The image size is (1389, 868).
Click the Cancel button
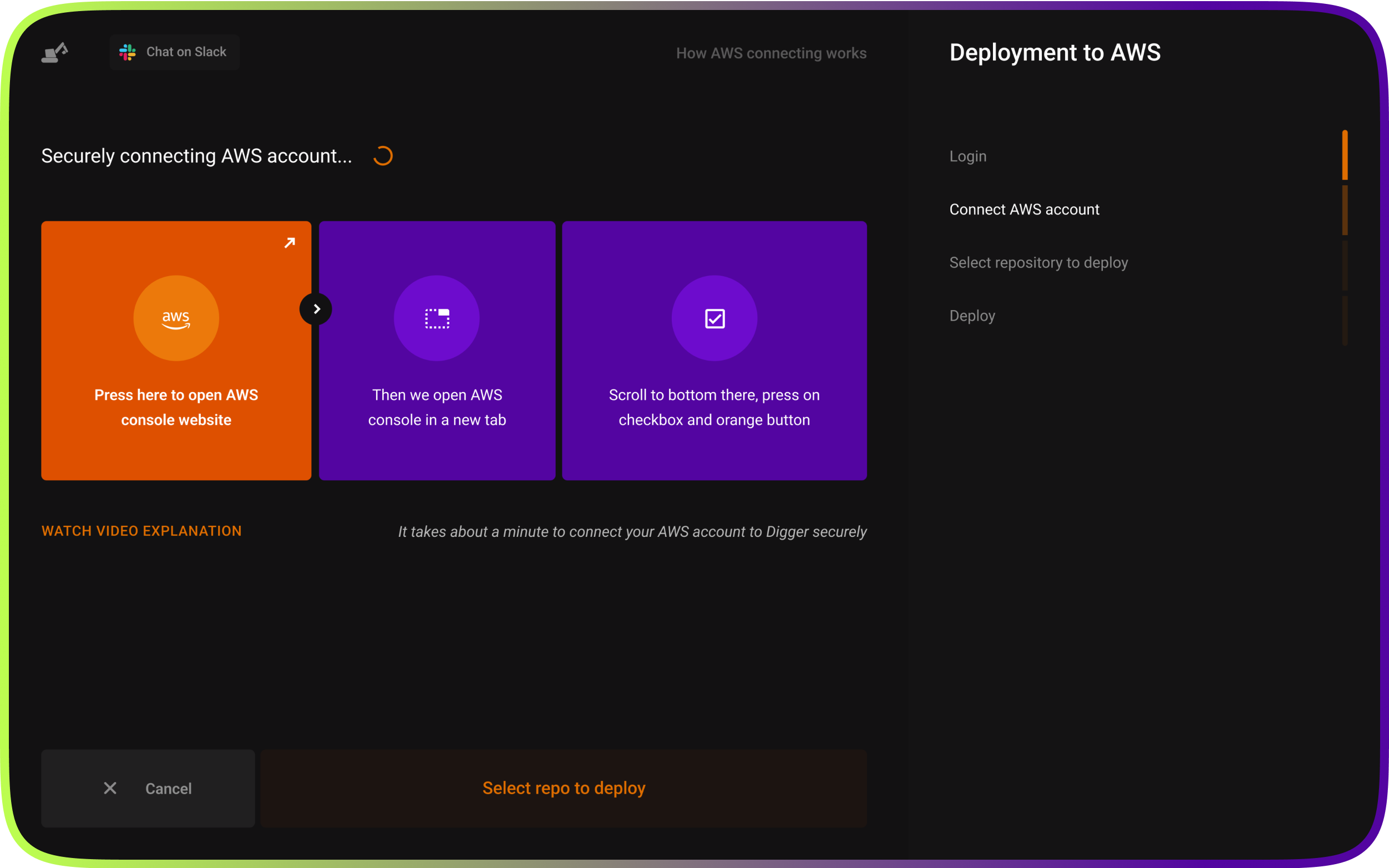tap(148, 788)
